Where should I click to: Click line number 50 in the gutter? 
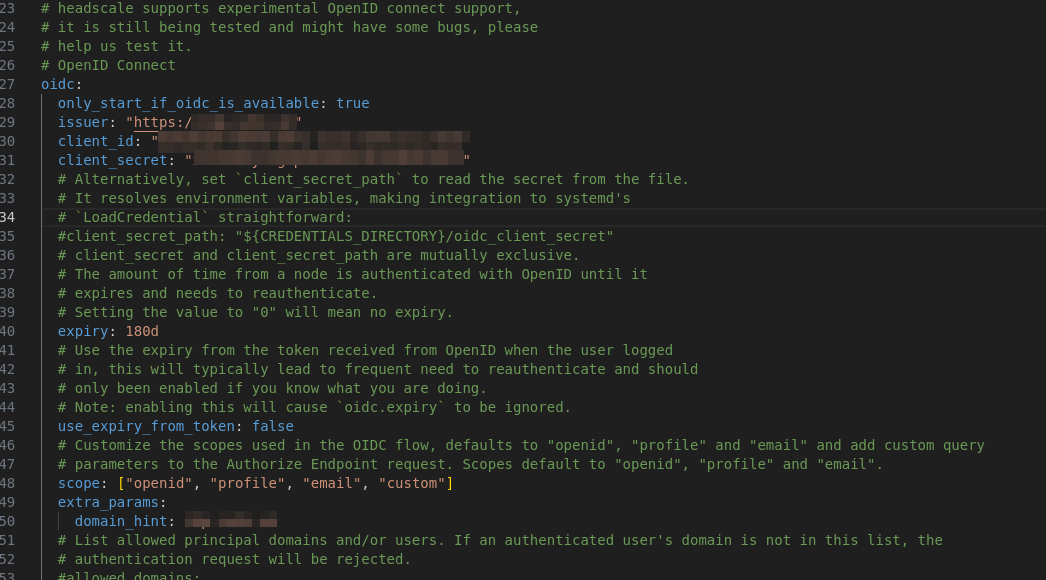click(x=7, y=521)
